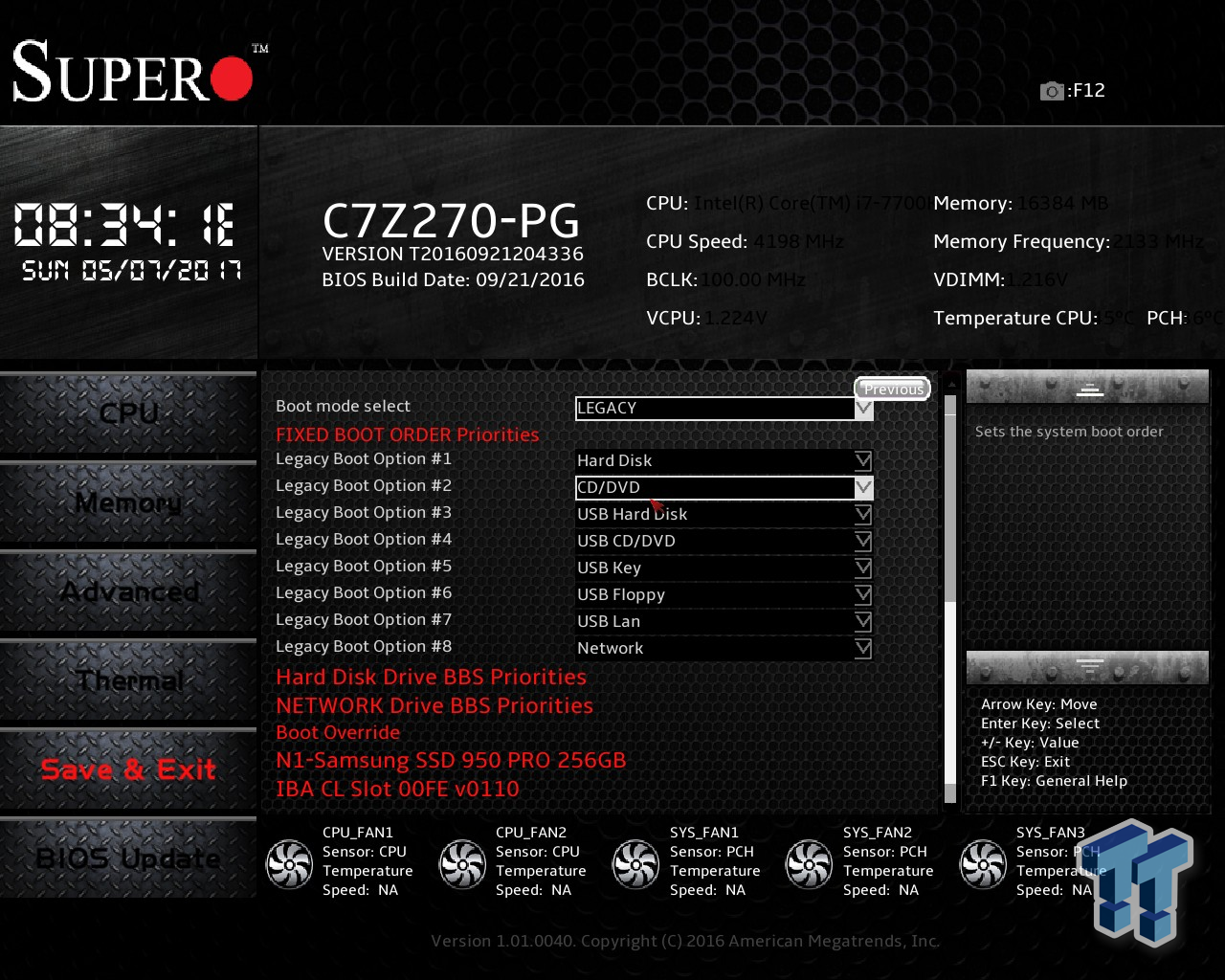Open the Memory settings section
The height and width of the screenshot is (980, 1225).
(128, 502)
